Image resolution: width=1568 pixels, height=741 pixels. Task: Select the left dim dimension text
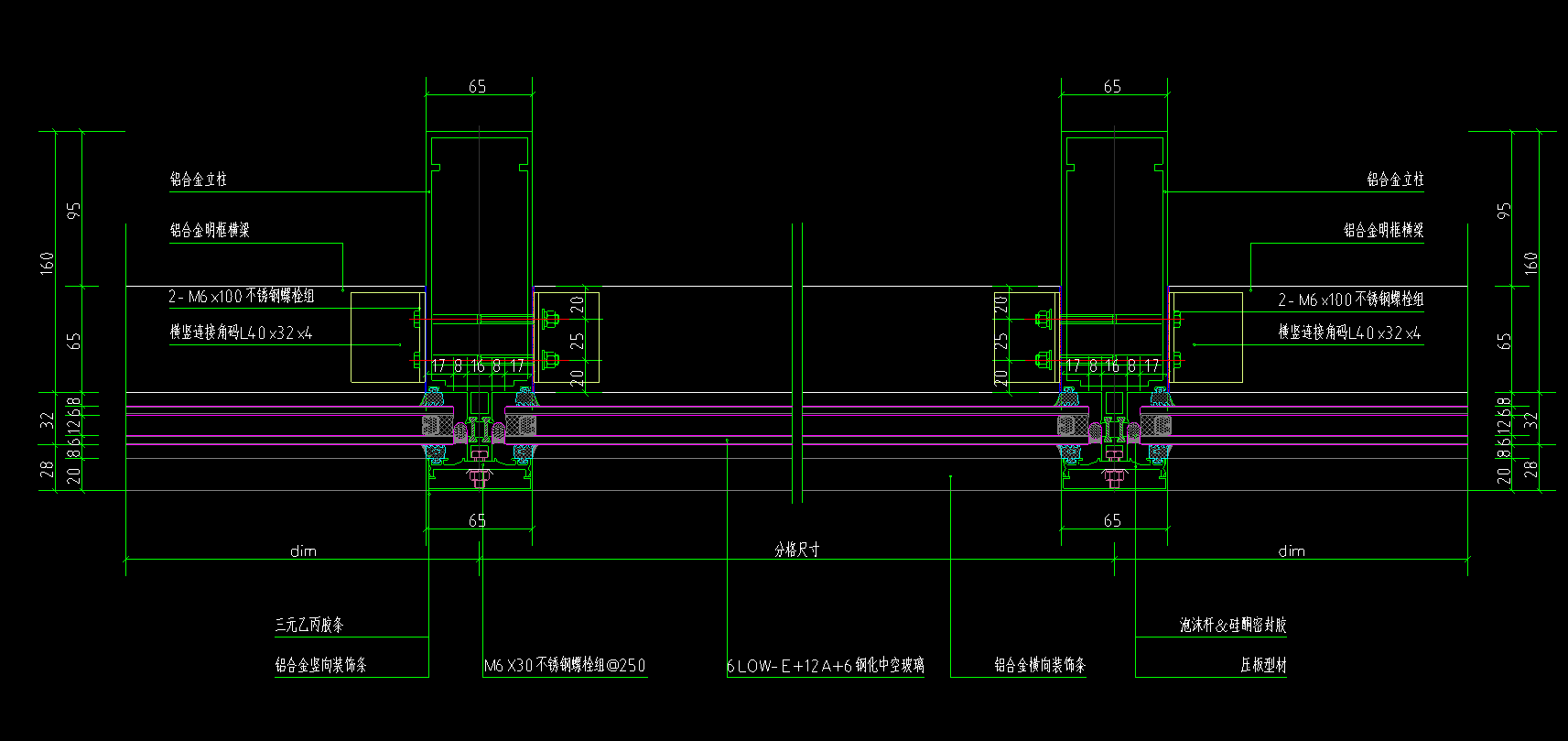click(x=303, y=550)
